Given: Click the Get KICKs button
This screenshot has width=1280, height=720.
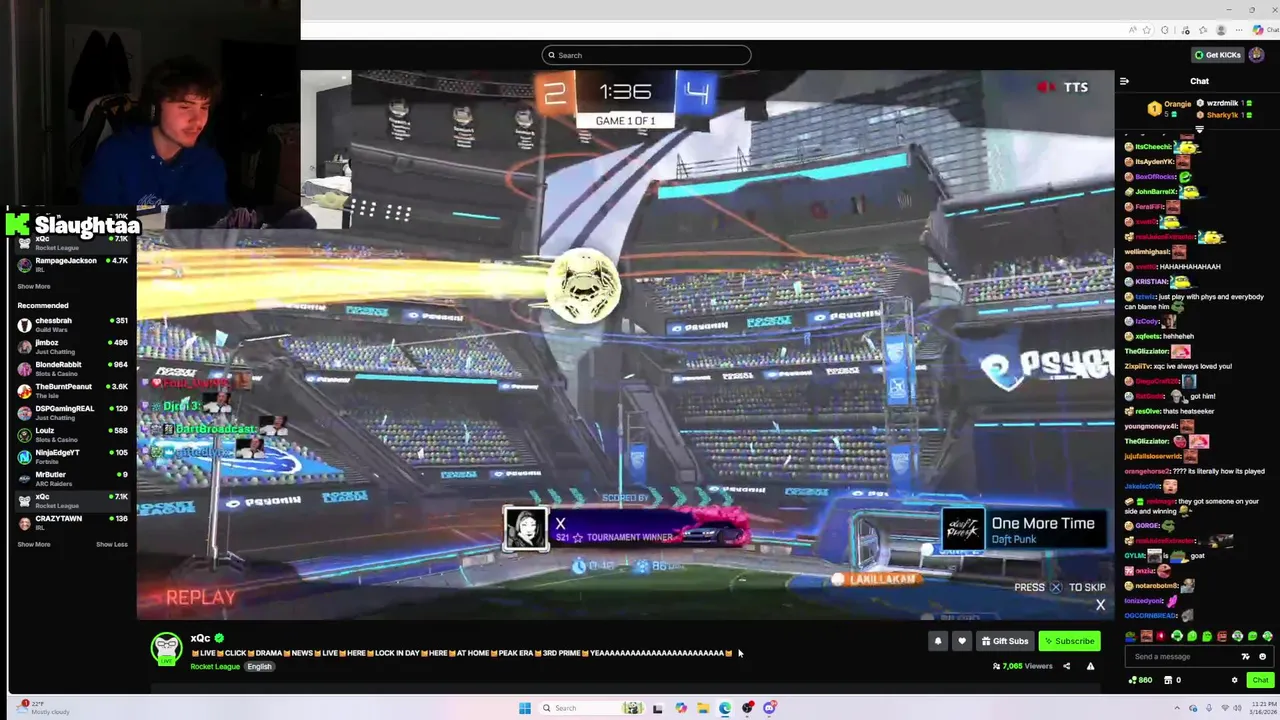Looking at the screenshot, I should tap(1218, 55).
